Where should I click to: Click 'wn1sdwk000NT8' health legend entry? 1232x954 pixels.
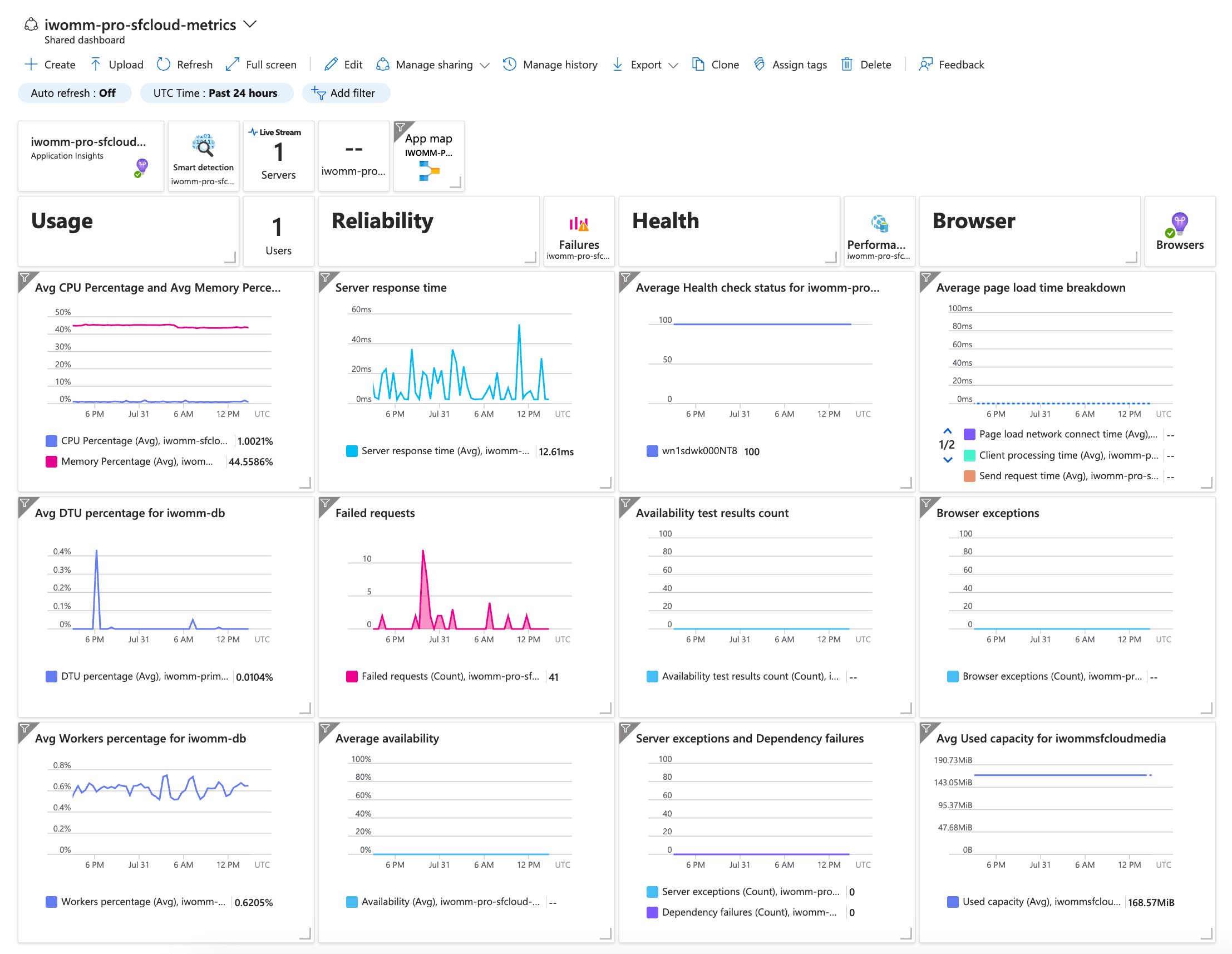click(x=699, y=451)
